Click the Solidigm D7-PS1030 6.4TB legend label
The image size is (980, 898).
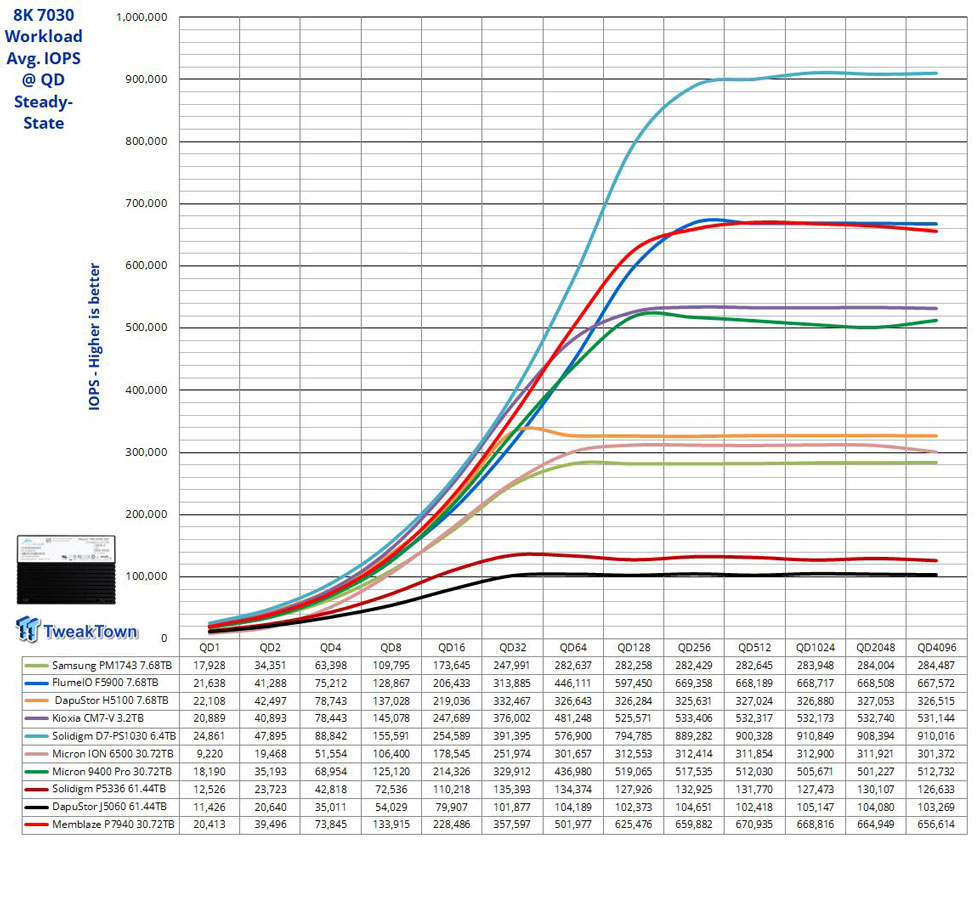(114, 736)
